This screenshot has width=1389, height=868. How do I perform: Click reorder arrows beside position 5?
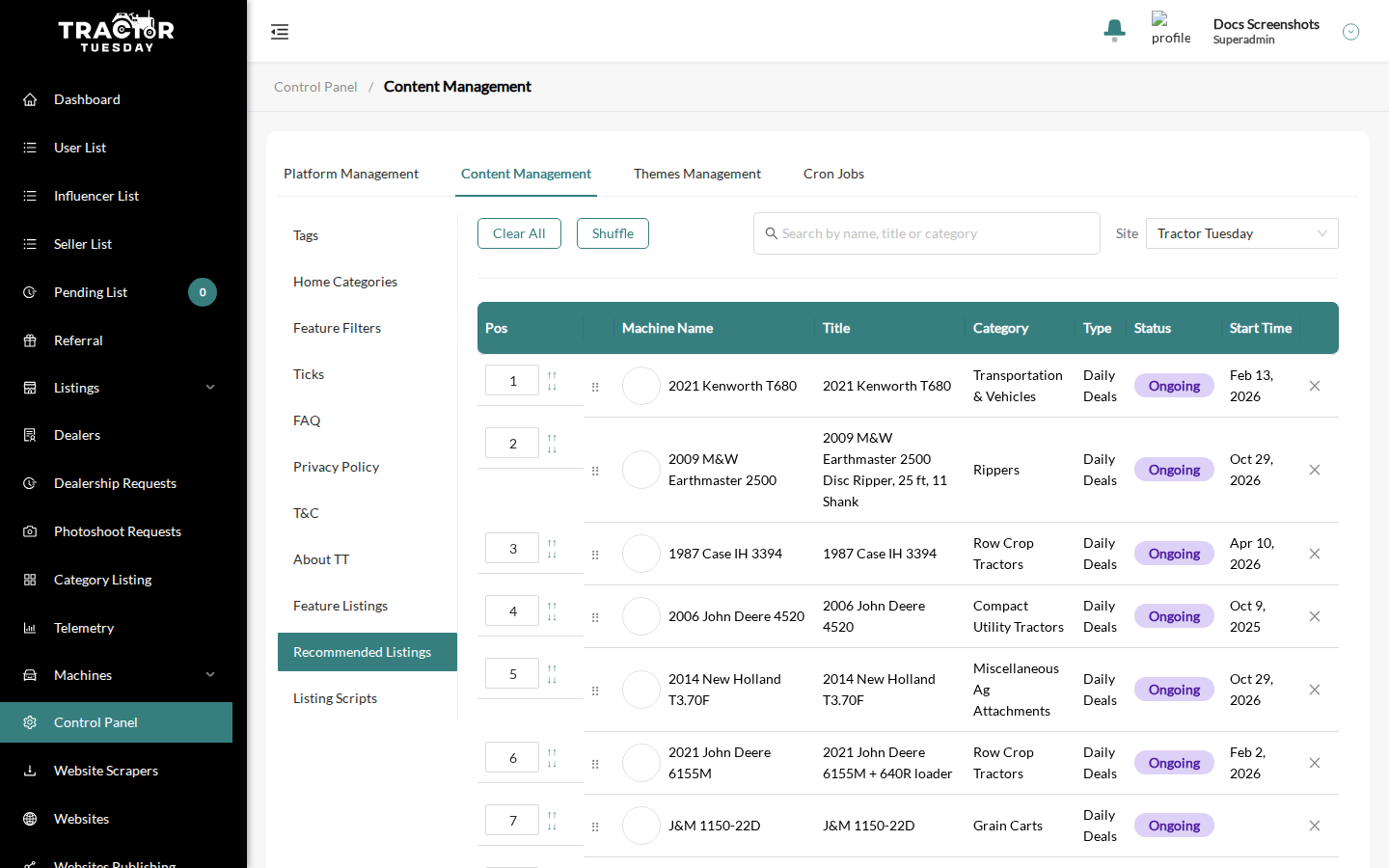pyautogui.click(x=552, y=674)
